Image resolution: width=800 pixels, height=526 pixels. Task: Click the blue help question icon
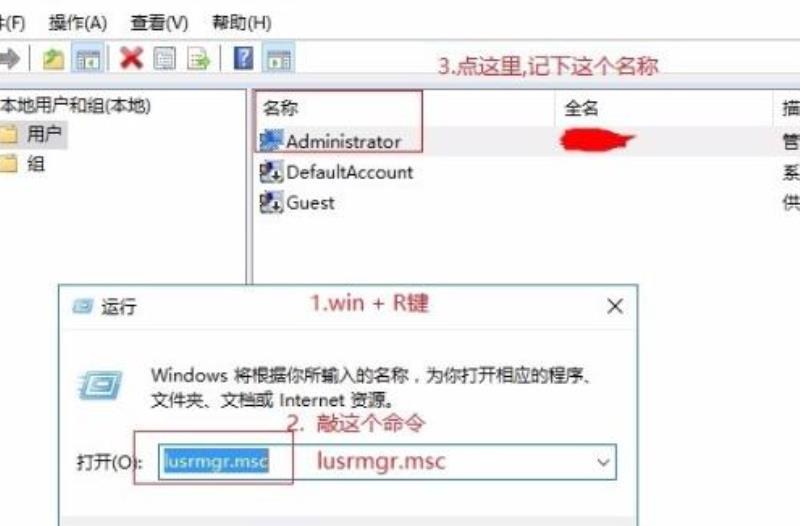243,58
